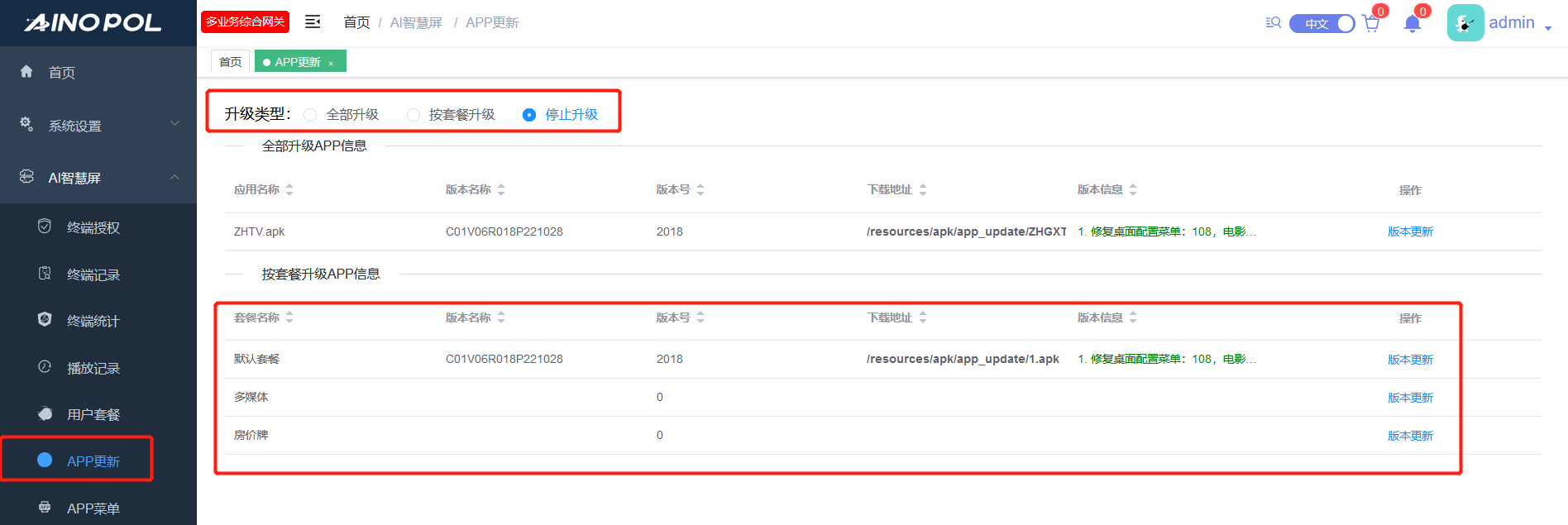Go to 播放记录 in the sidebar
This screenshot has height=525, width=1568.
coord(93,368)
